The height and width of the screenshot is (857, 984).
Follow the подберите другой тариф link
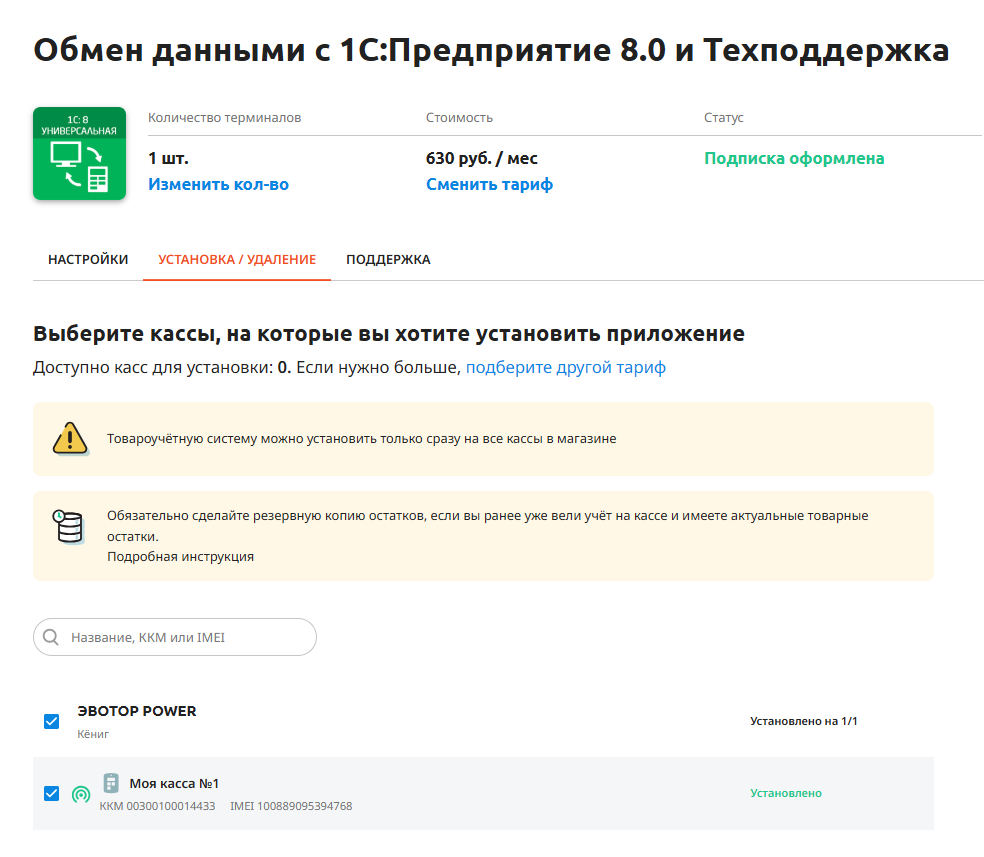pos(565,367)
